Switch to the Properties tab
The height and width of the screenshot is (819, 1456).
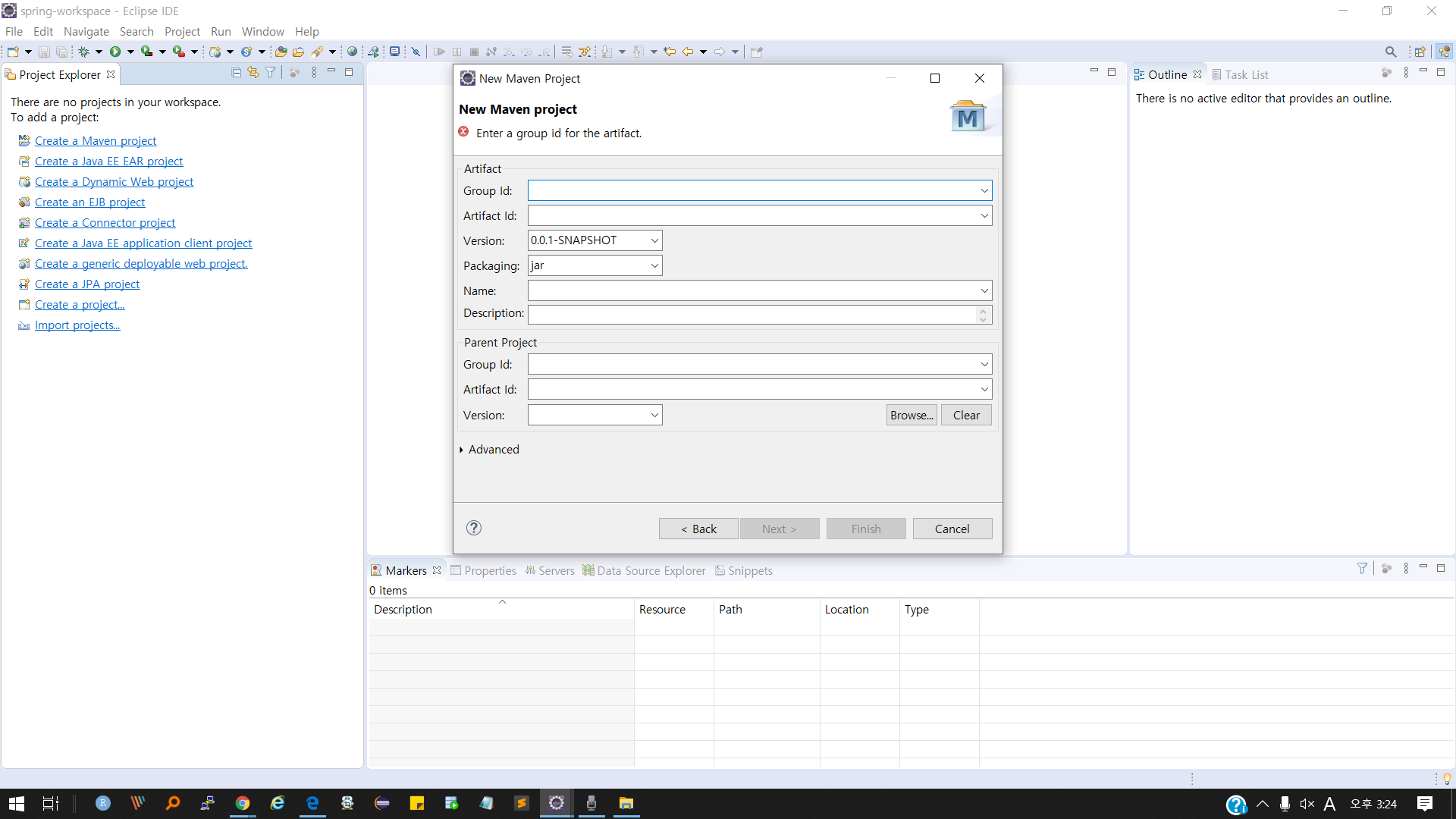coord(483,570)
